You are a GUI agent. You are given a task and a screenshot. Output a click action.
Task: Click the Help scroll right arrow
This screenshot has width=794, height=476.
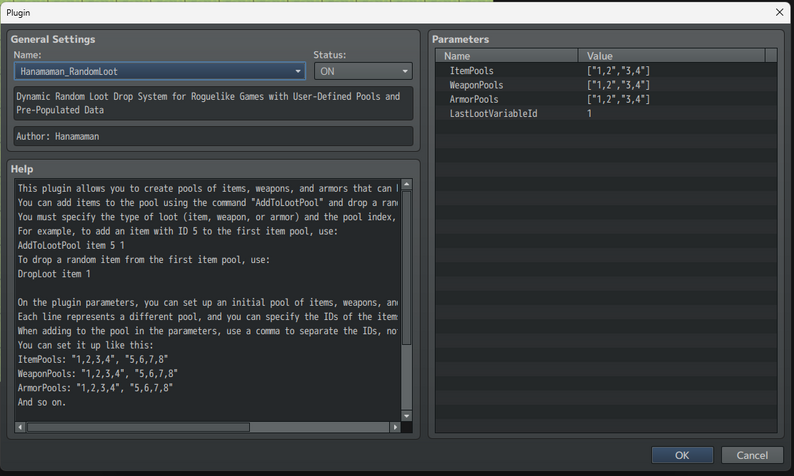[x=395, y=427]
